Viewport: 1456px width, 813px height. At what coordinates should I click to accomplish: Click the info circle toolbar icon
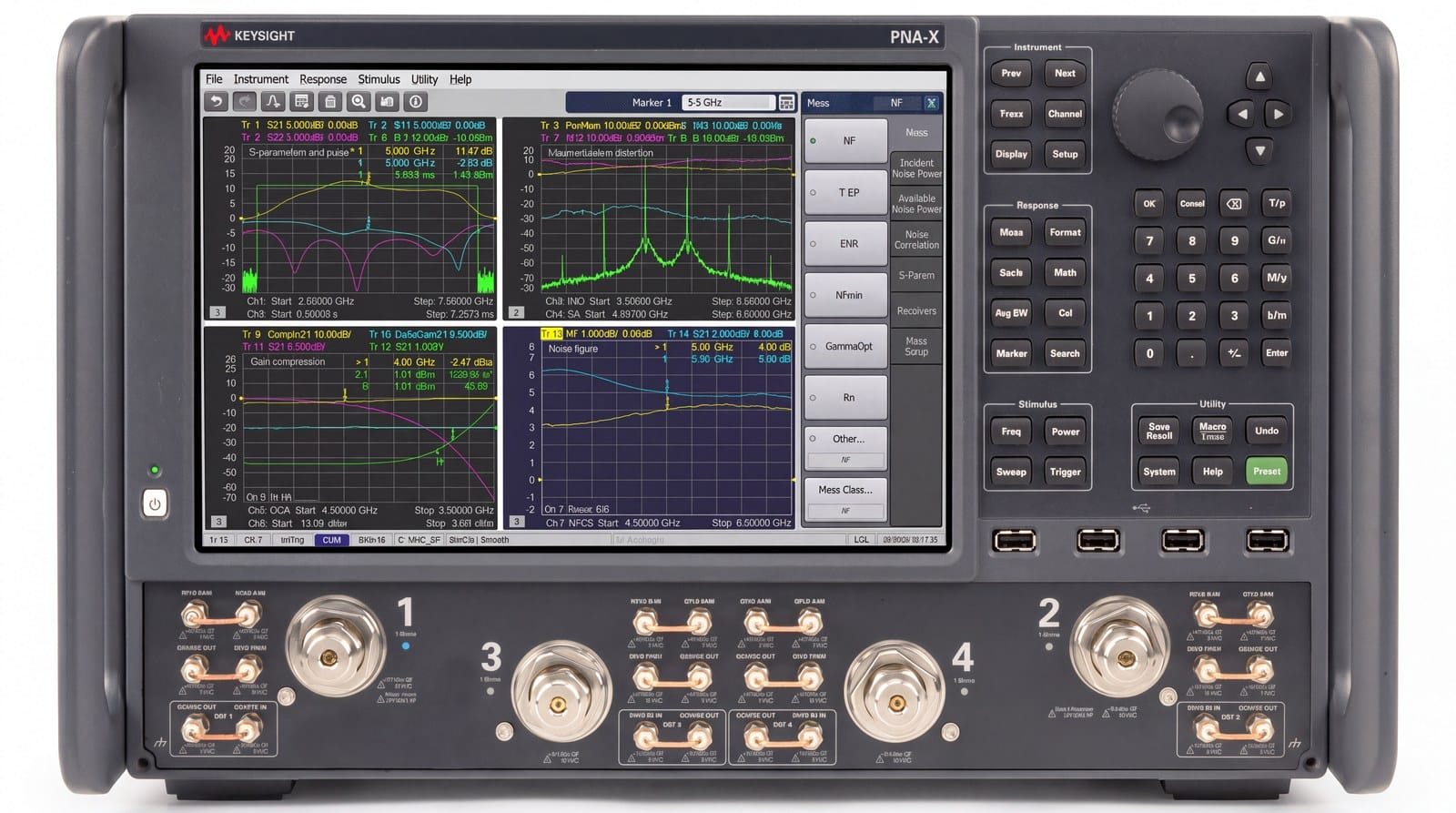(416, 102)
